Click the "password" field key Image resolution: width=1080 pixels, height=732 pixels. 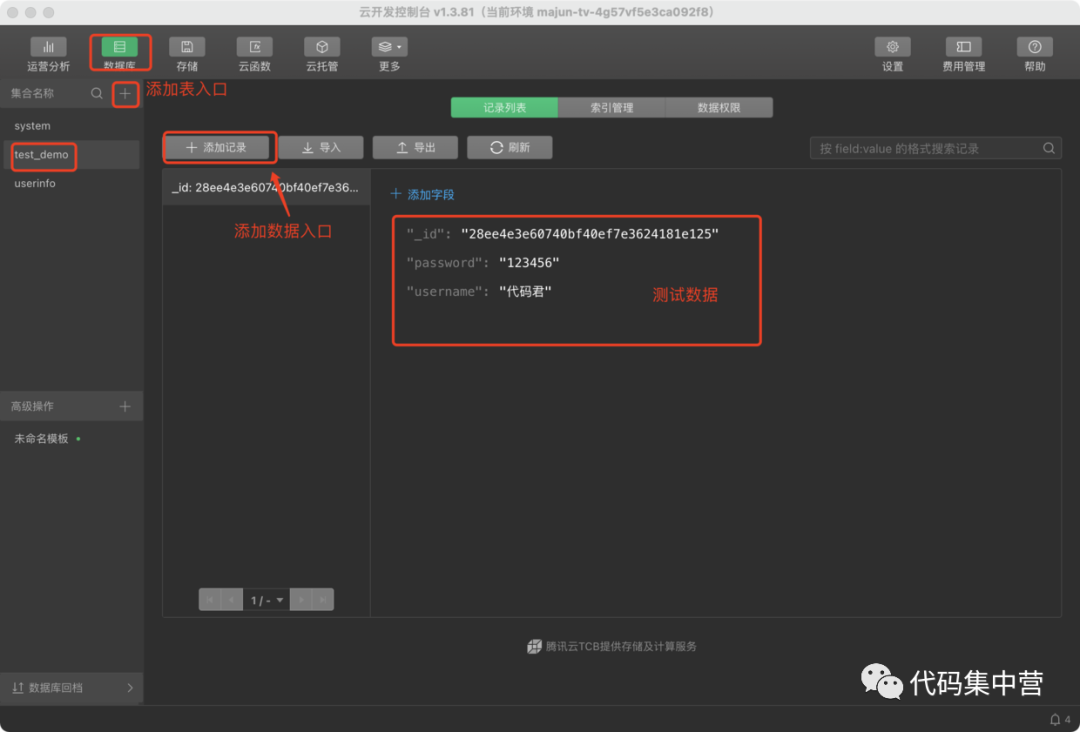point(444,263)
